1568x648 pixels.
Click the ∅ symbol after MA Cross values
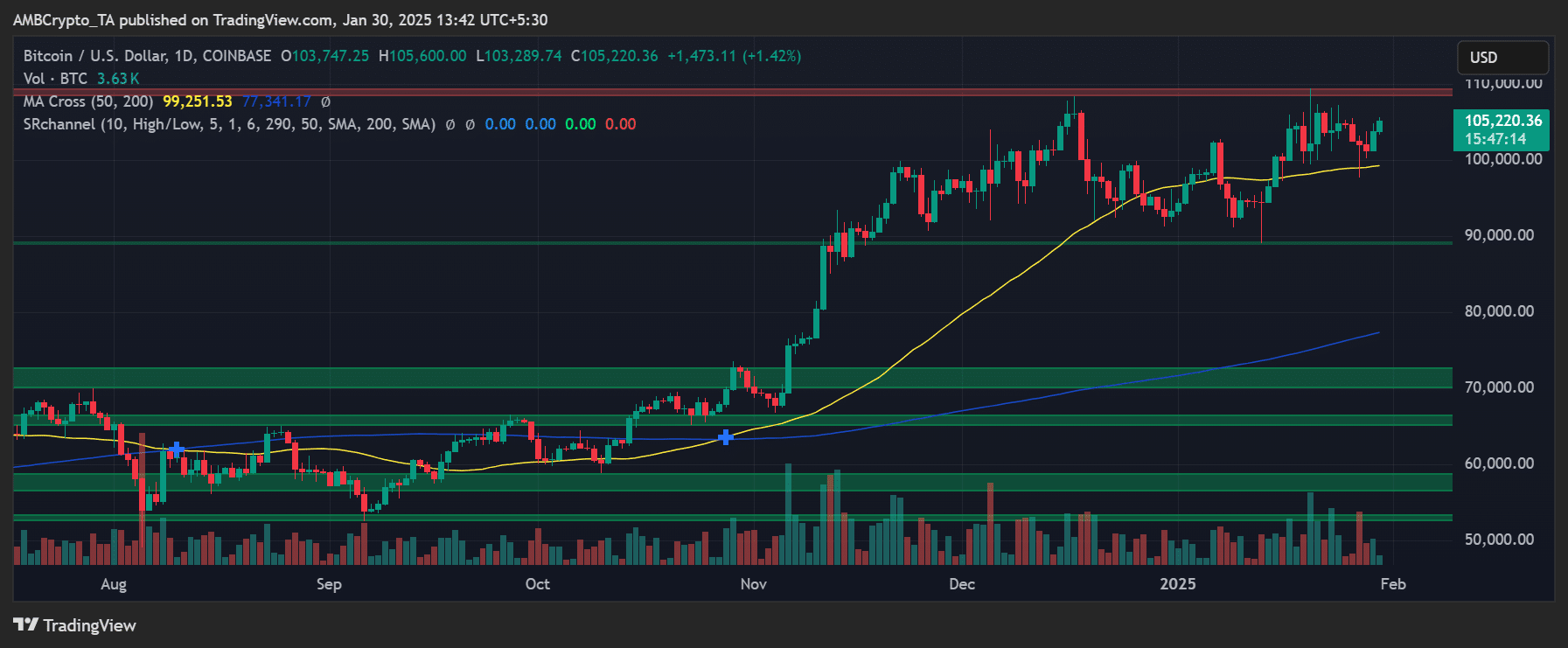tap(325, 101)
